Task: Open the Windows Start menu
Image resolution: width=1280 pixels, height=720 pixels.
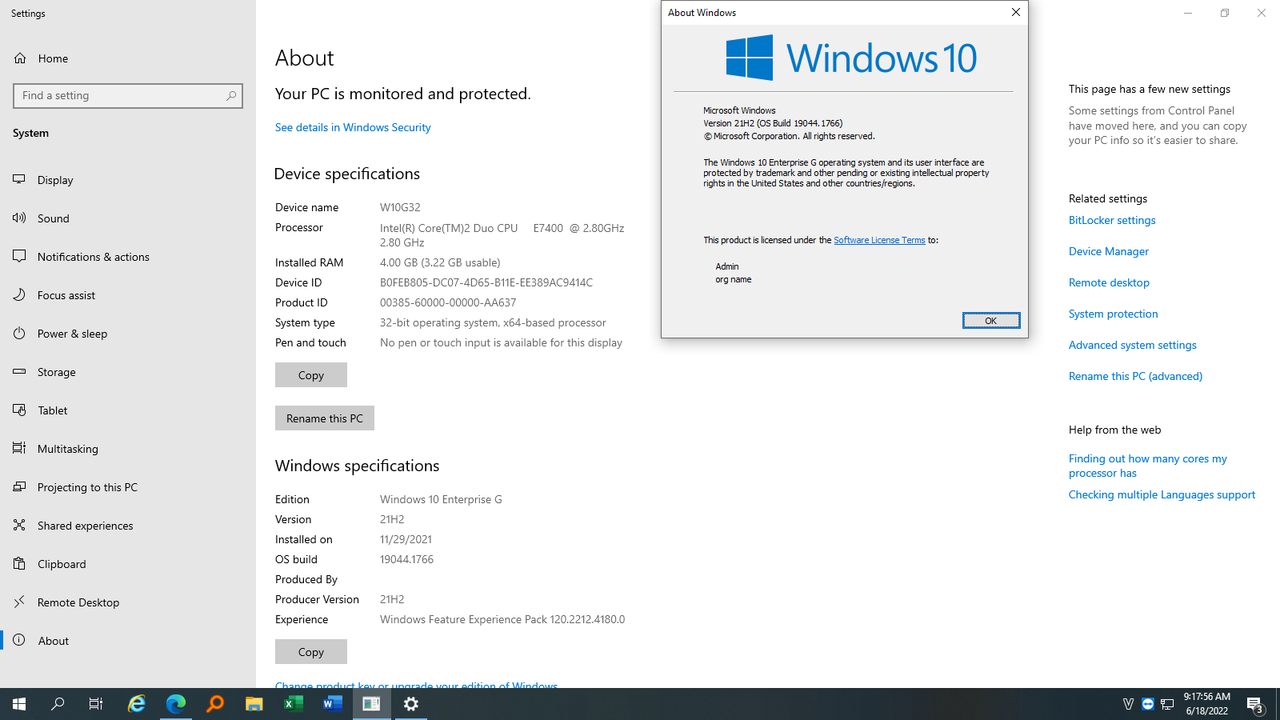Action: pos(19,704)
